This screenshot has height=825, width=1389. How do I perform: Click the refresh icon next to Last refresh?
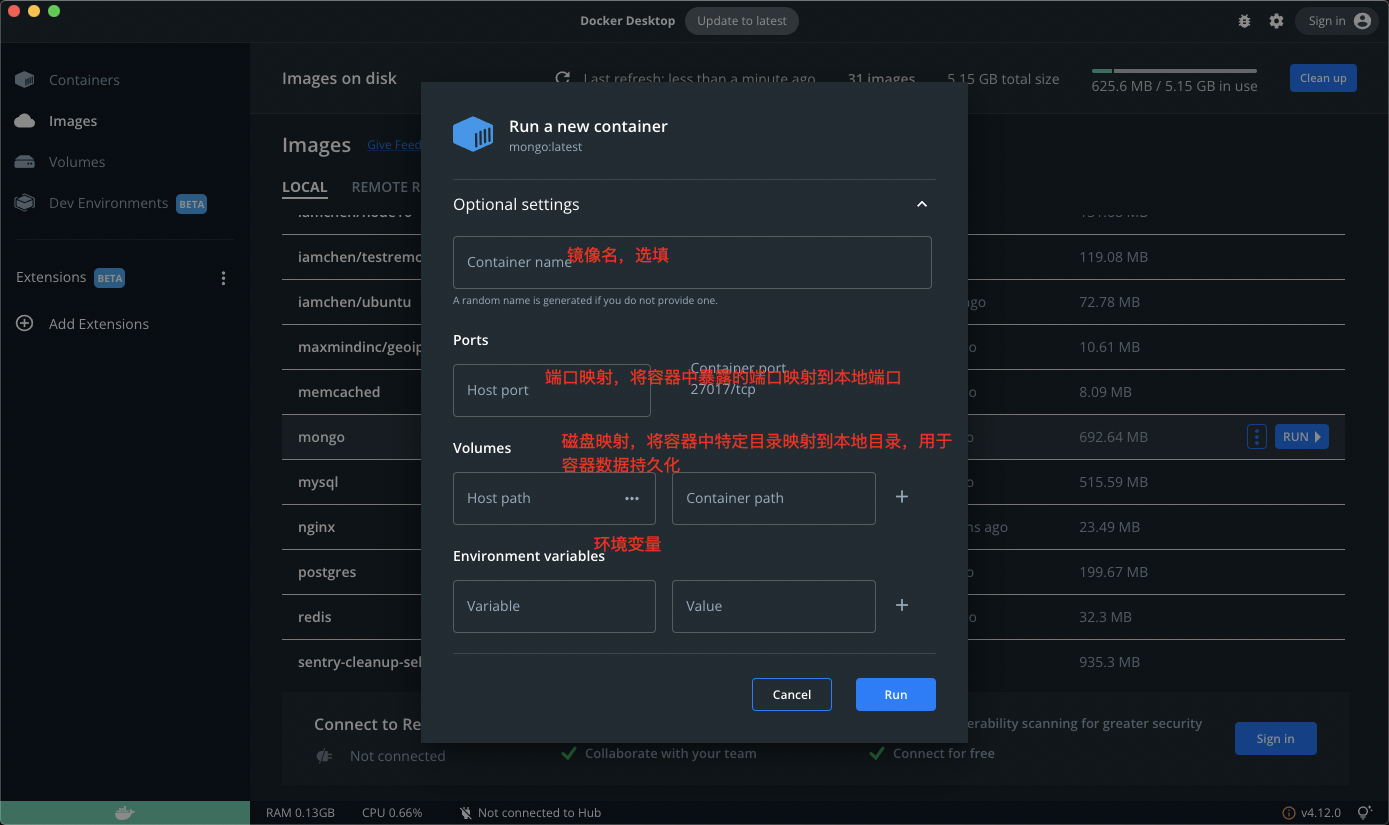(563, 78)
